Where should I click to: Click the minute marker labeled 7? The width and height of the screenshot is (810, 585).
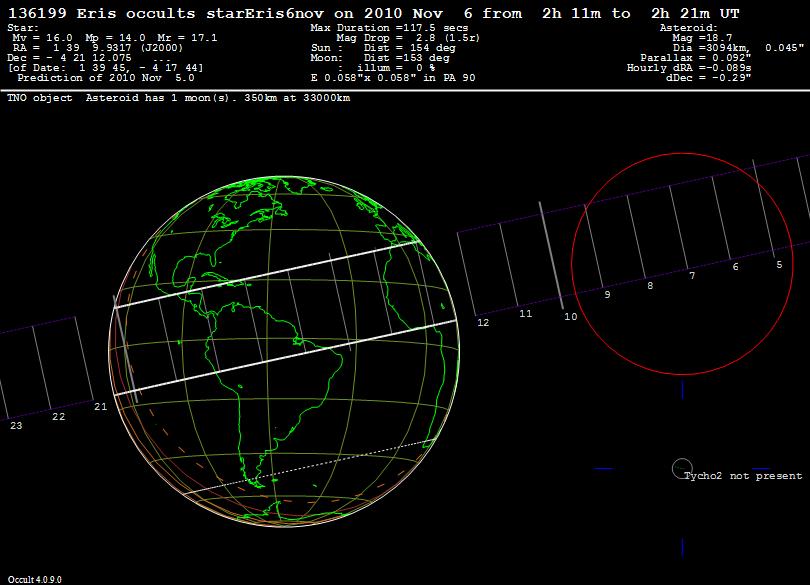tap(692, 276)
